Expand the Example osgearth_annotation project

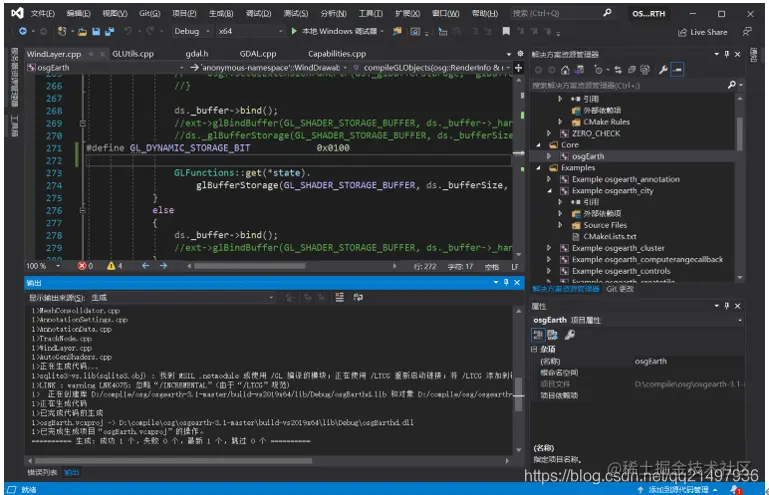click(549, 179)
